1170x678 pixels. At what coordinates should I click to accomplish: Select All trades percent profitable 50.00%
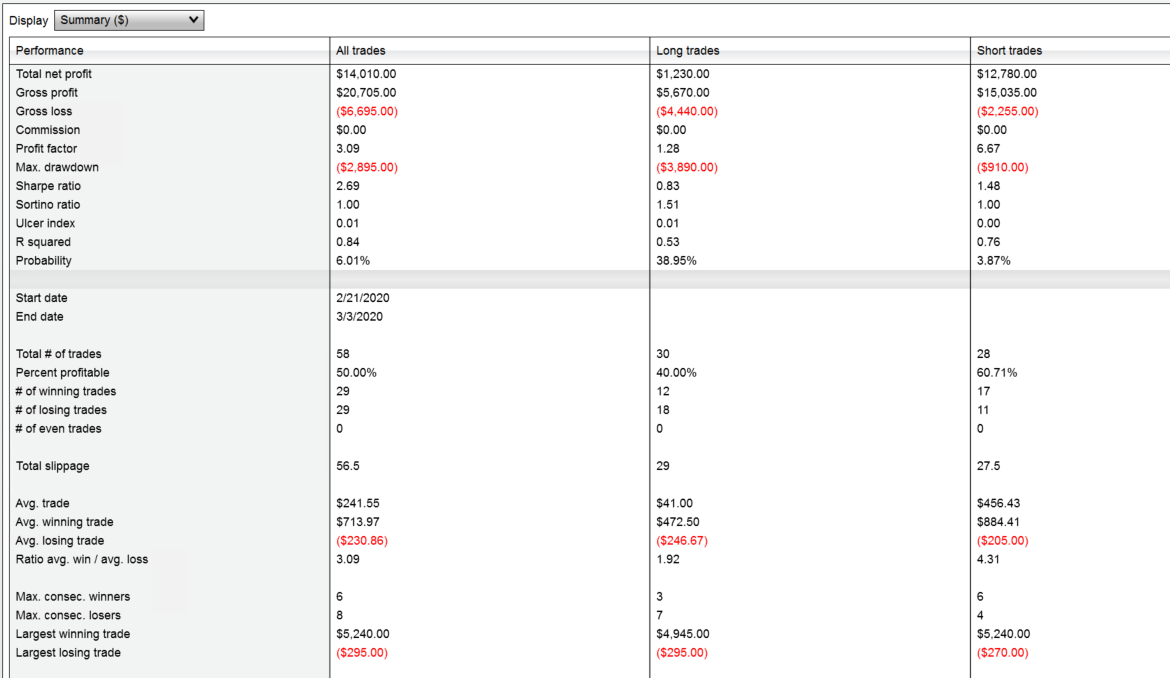coord(356,372)
